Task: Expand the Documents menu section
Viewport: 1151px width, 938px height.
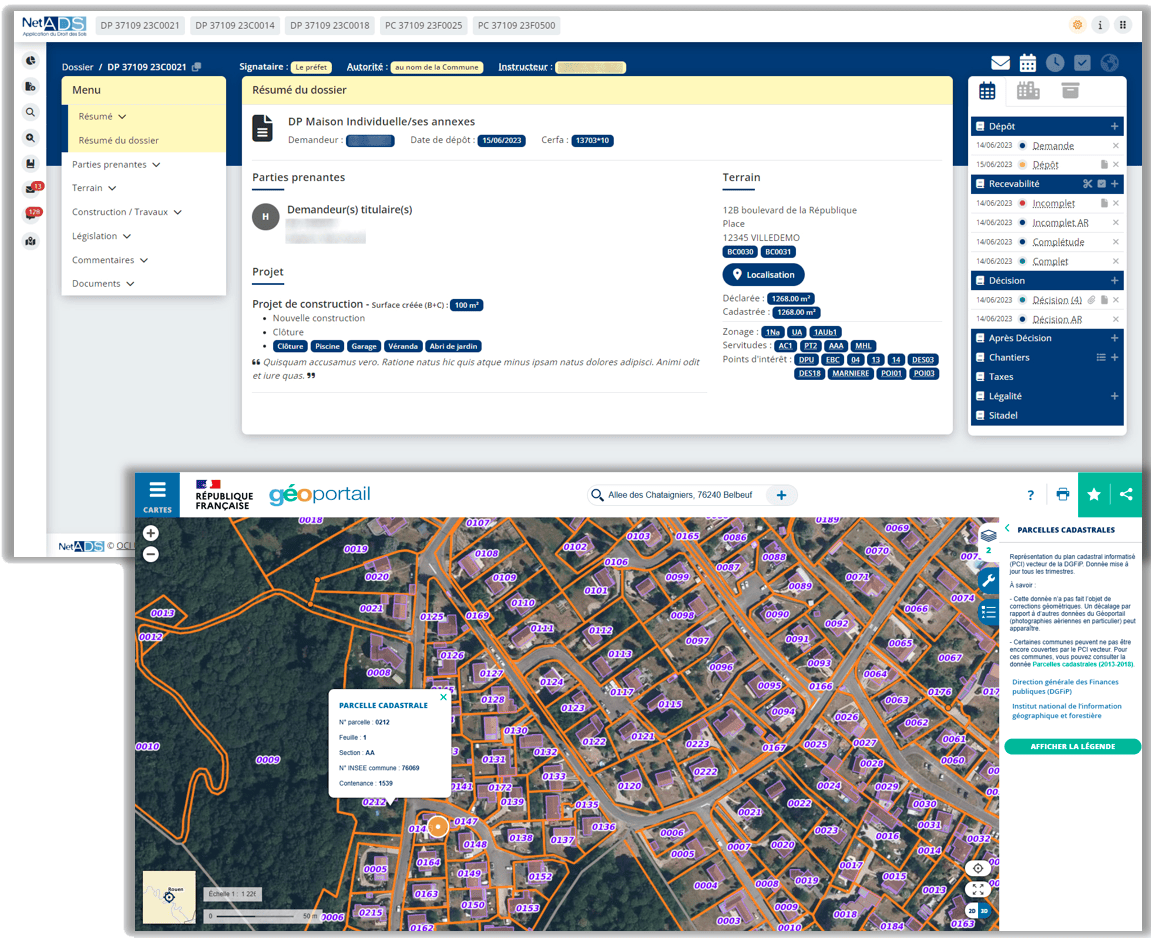Action: (x=103, y=284)
